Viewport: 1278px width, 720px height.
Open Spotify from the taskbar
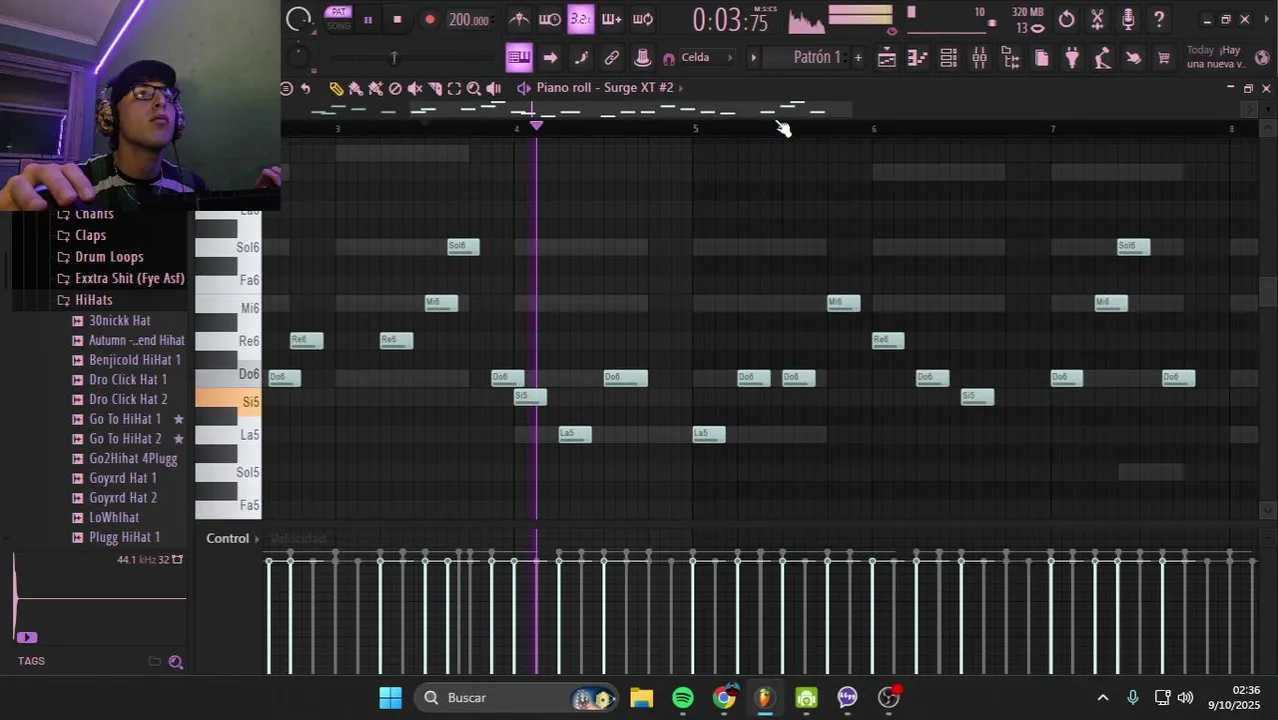tap(683, 697)
